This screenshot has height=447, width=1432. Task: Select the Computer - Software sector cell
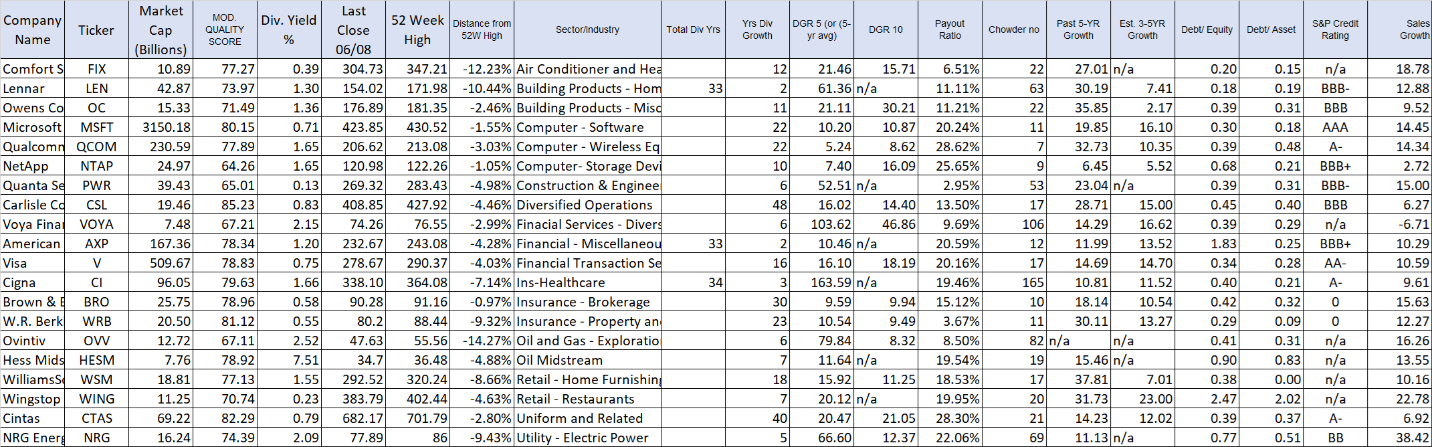[x=588, y=127]
